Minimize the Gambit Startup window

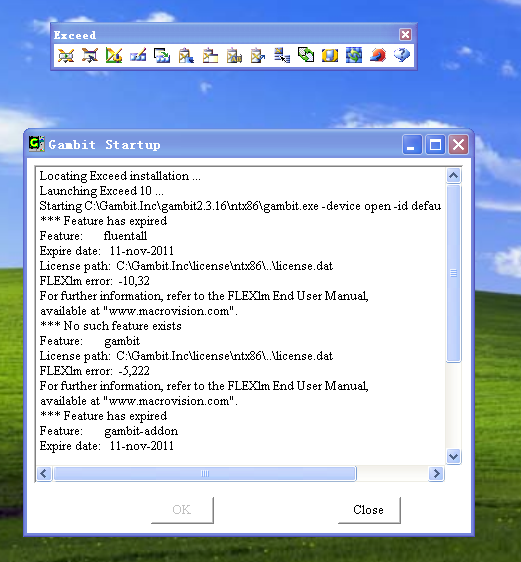tap(412, 145)
